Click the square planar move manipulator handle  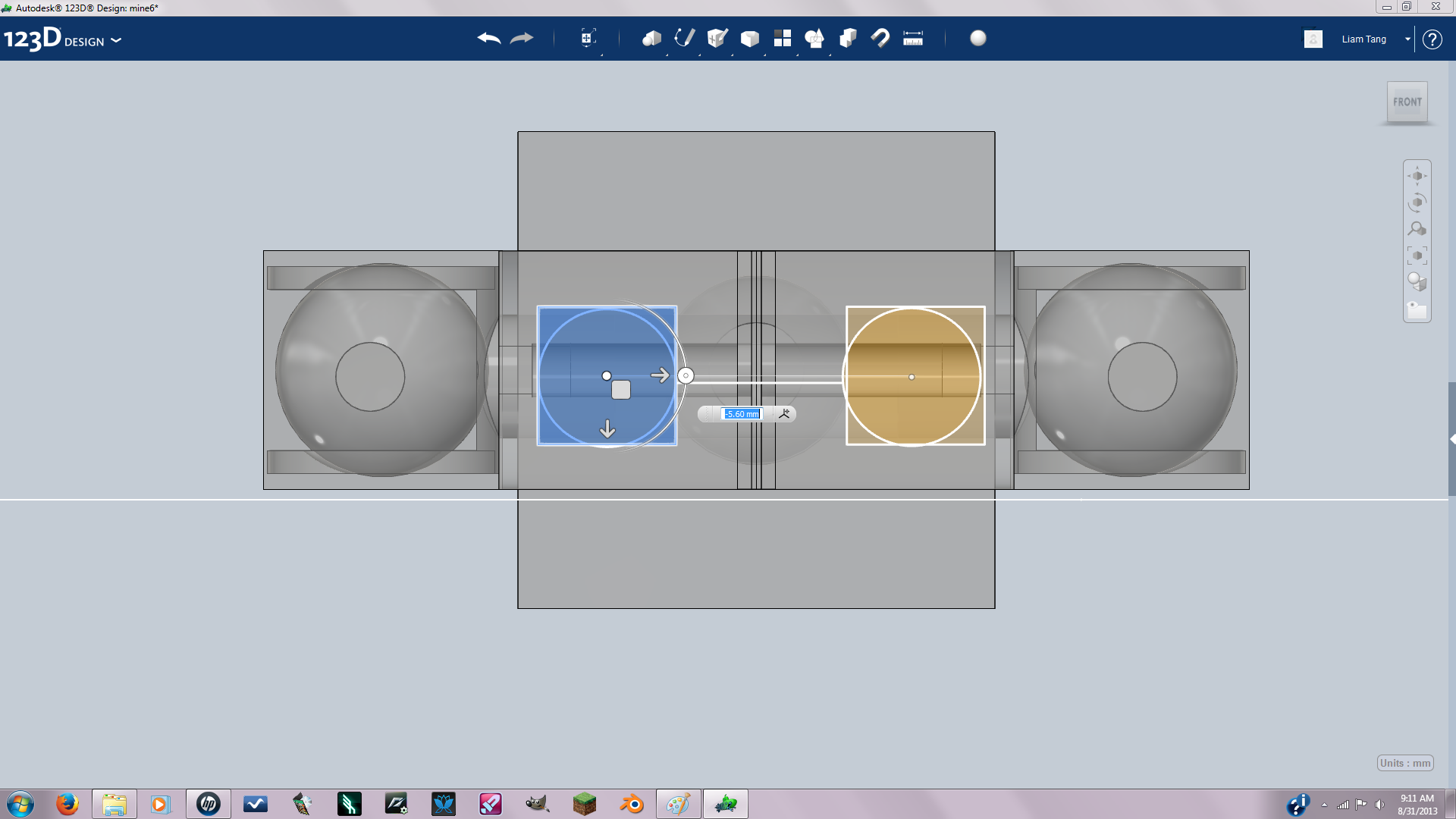621,390
